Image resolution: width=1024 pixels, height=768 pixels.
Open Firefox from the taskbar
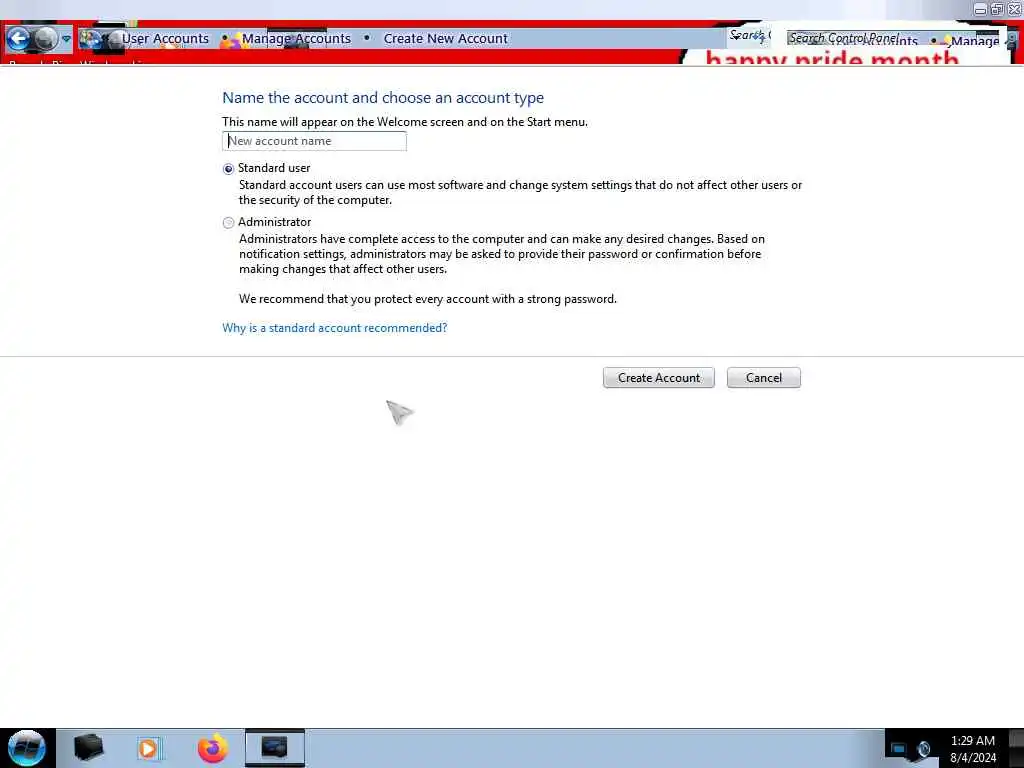click(x=213, y=748)
